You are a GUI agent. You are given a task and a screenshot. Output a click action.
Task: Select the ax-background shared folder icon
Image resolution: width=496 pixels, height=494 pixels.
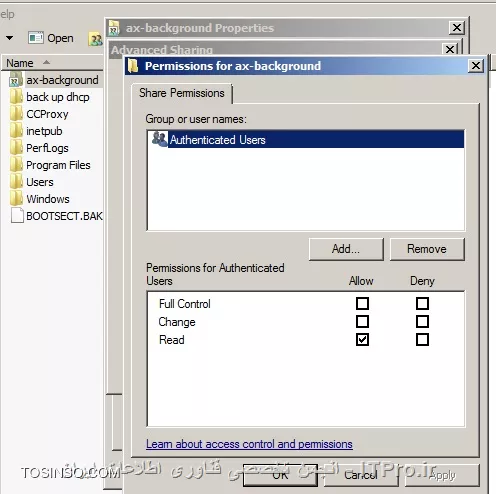click(16, 80)
